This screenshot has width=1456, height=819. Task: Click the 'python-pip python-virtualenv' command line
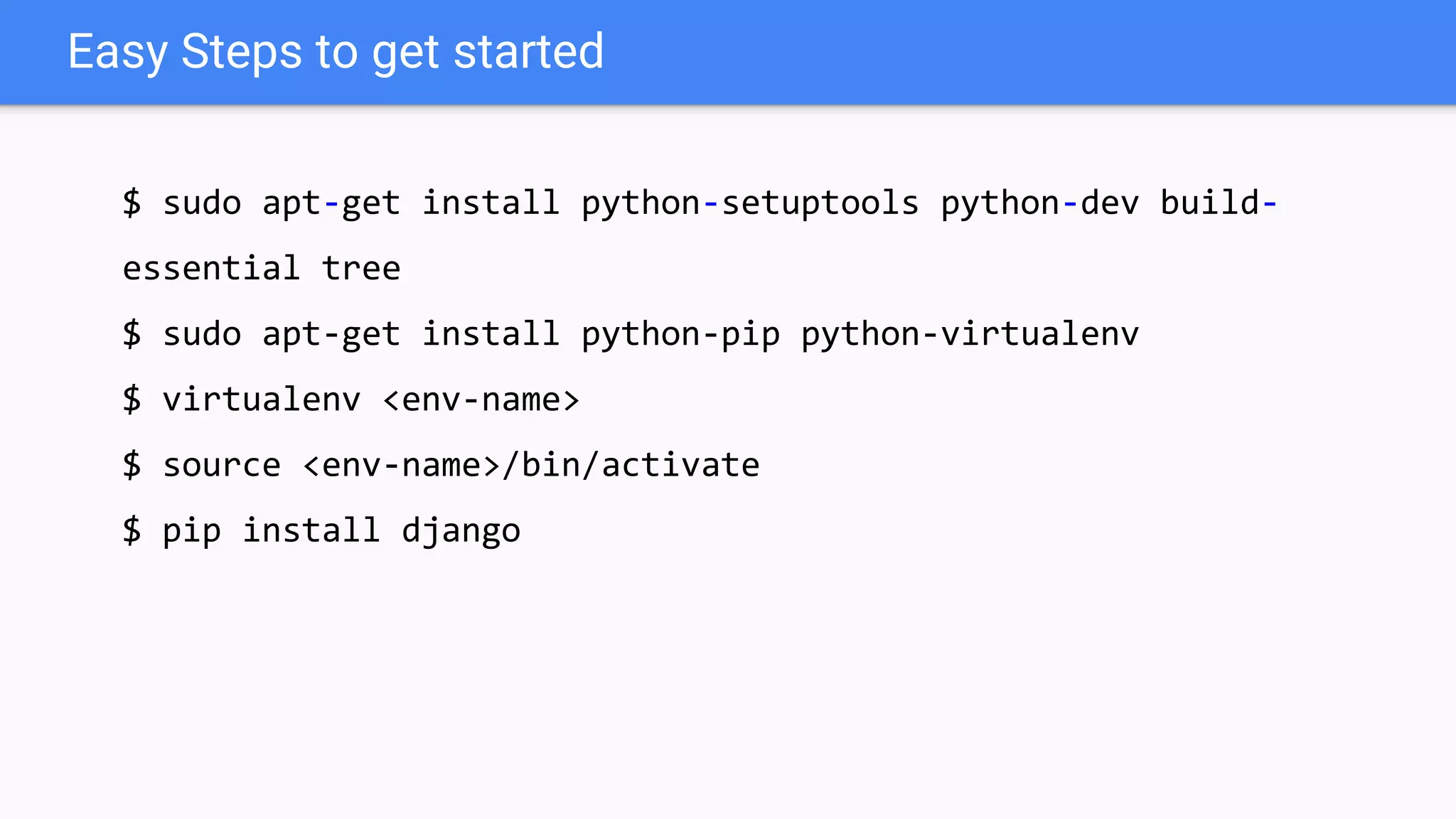[x=631, y=334]
